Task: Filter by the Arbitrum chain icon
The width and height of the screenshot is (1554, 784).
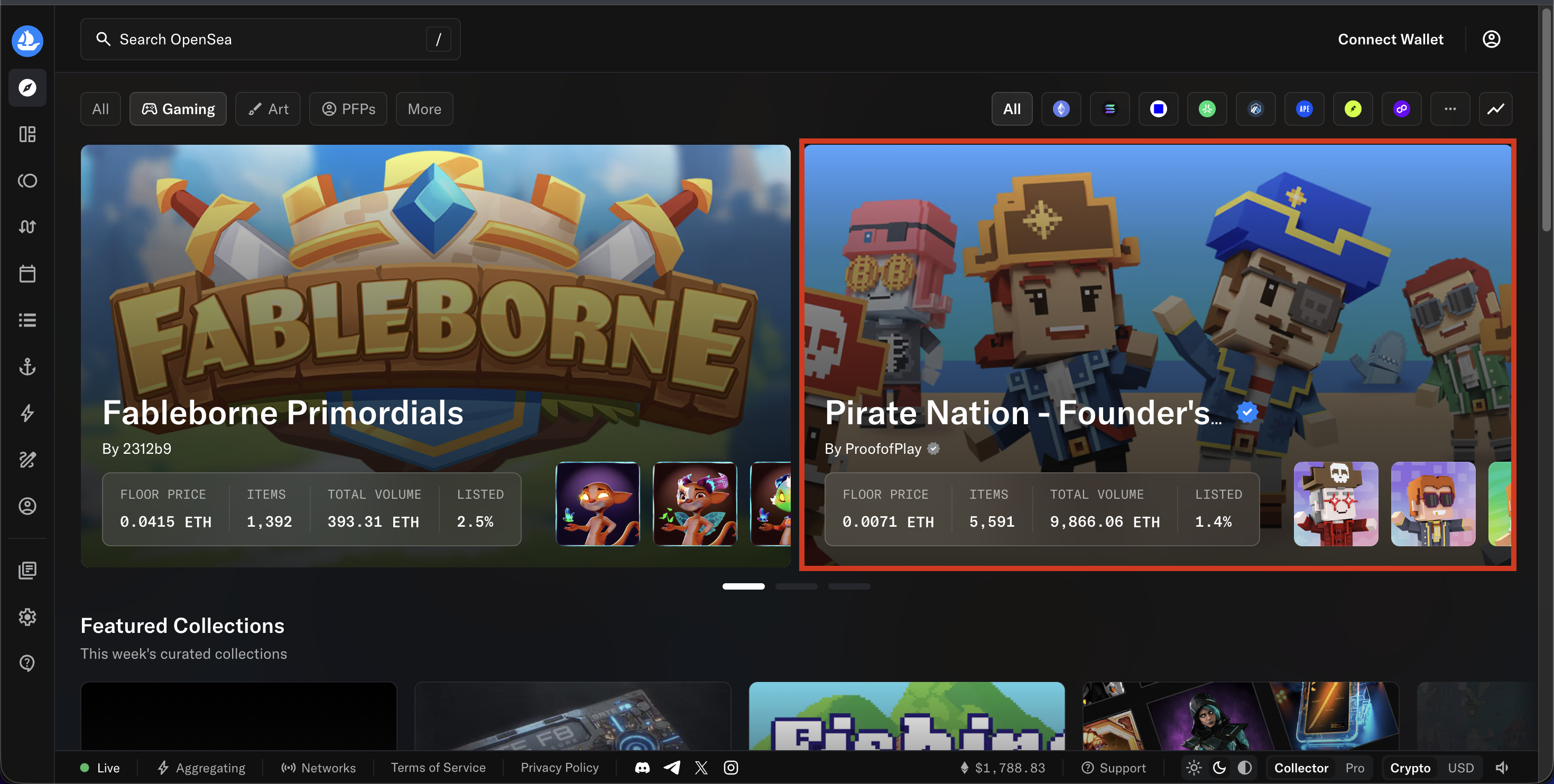Action: 1255,109
